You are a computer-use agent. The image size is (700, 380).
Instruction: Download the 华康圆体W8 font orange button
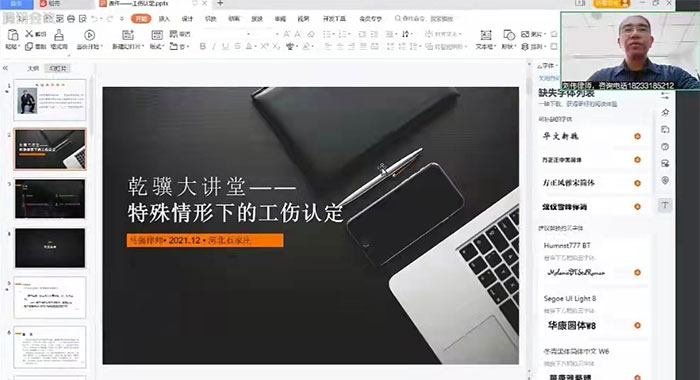point(638,326)
